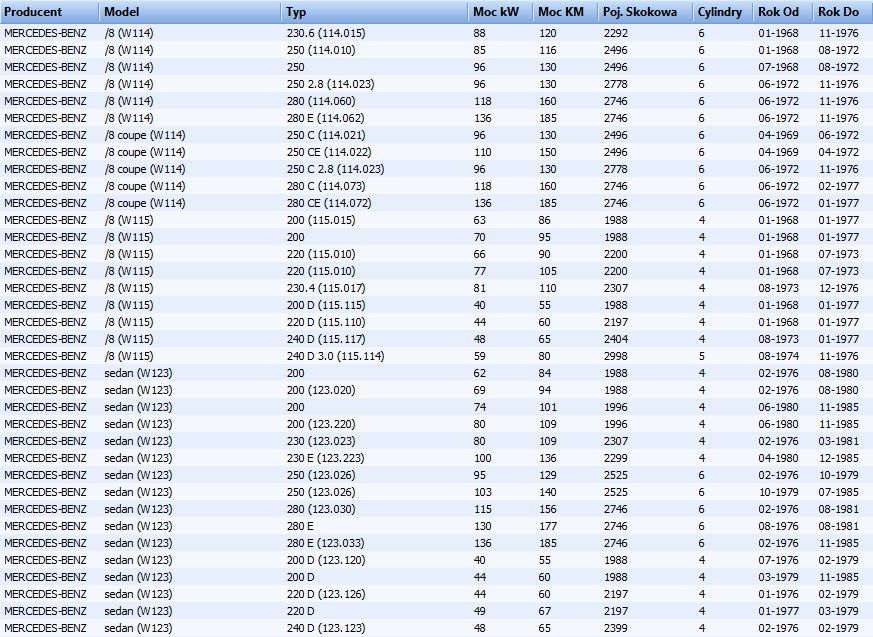Click the Rok Do date 10-1979

point(838,475)
